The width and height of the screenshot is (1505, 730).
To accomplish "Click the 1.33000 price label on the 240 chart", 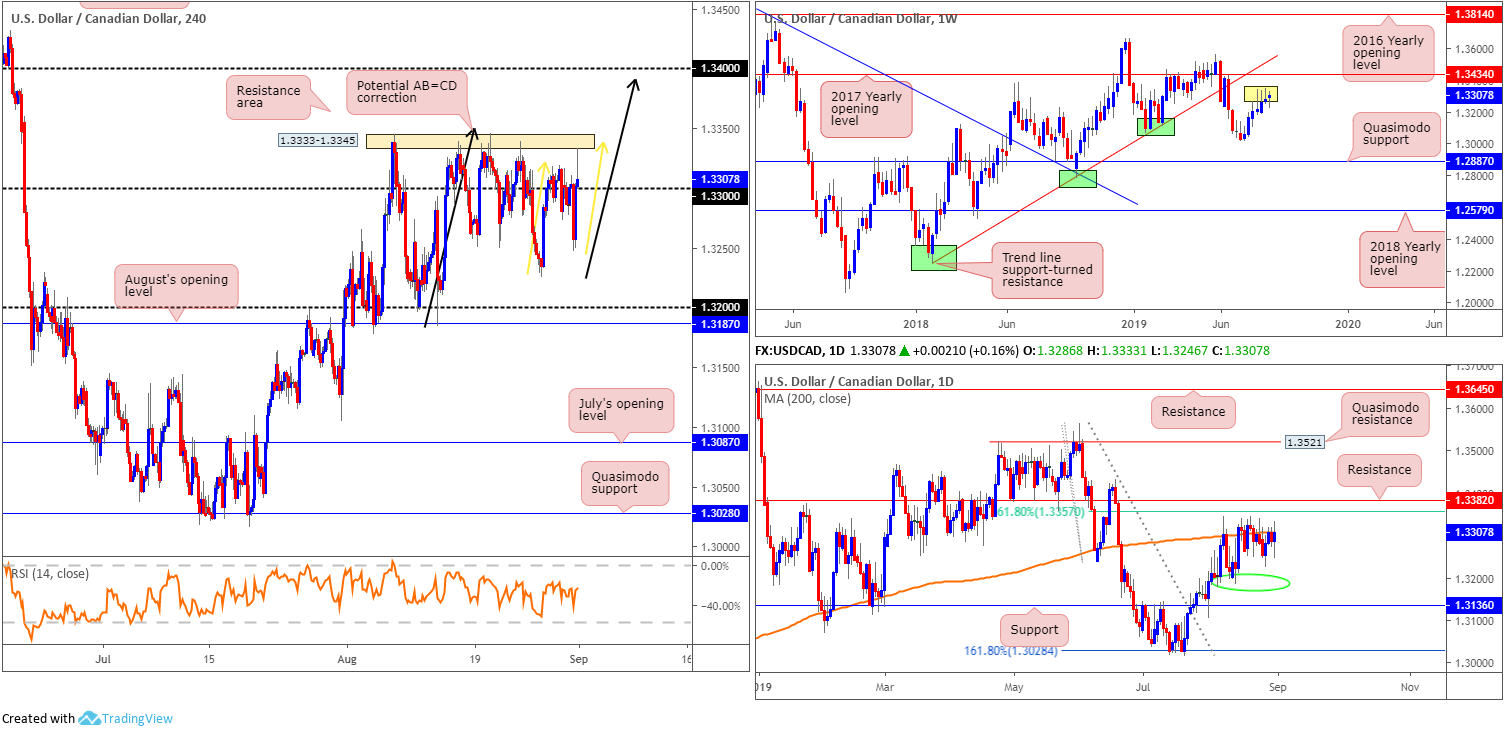I will tap(719, 196).
